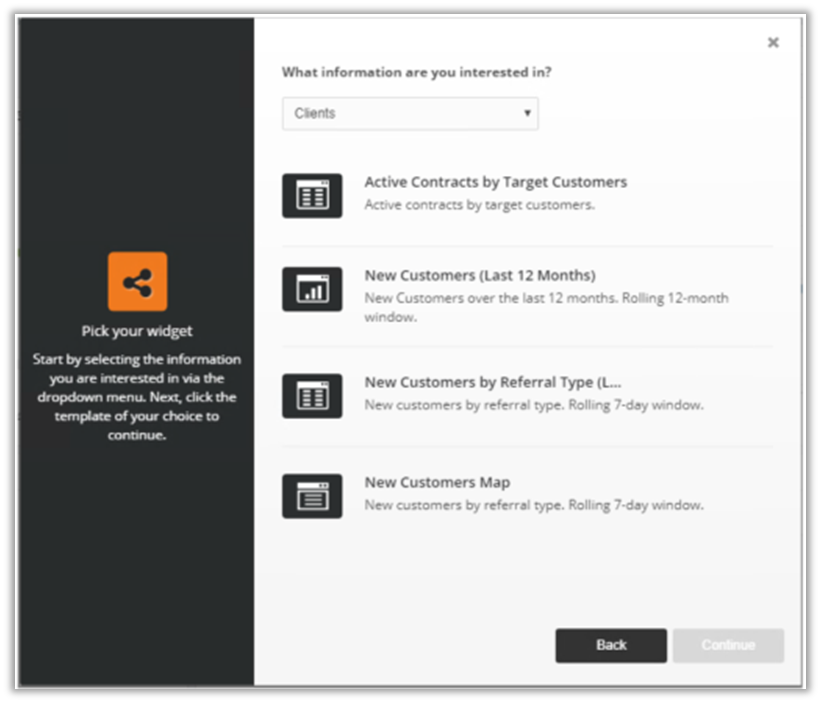Click the instruction paragraph in the dark sidebar
Viewport: 821px width, 703px height.
point(137,397)
